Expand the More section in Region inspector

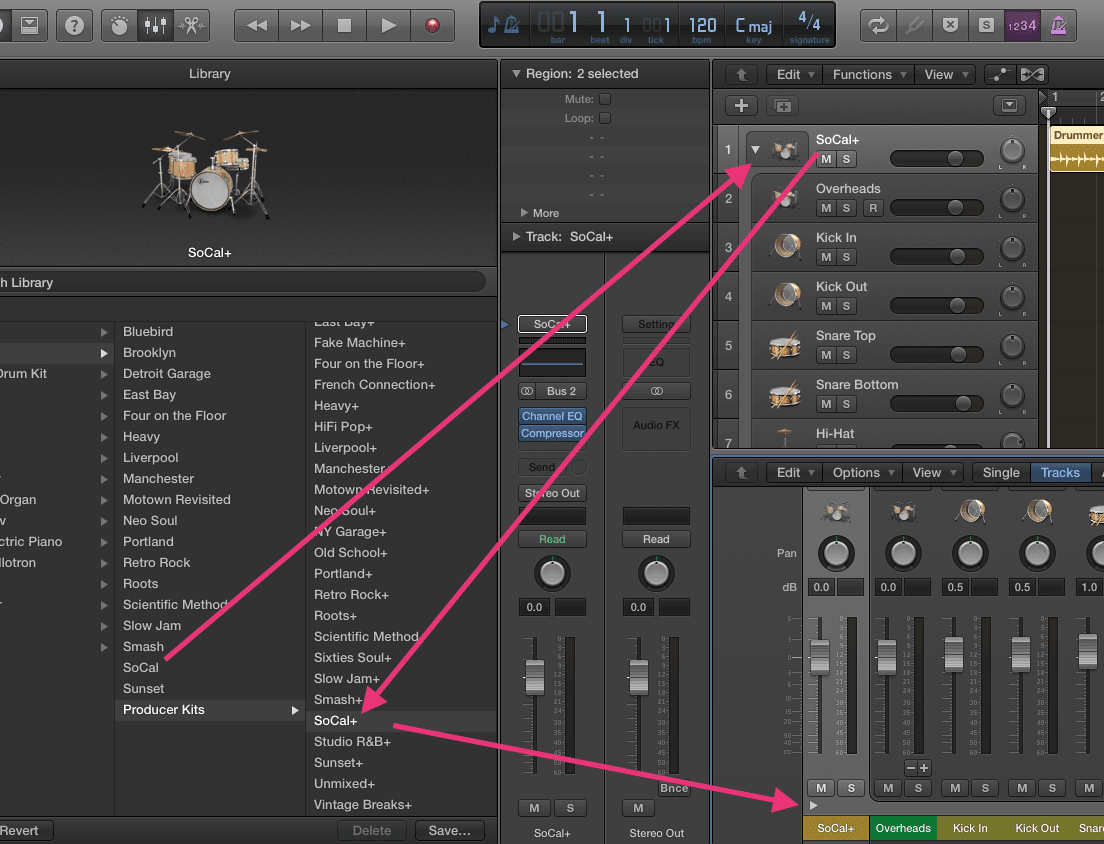tap(524, 213)
